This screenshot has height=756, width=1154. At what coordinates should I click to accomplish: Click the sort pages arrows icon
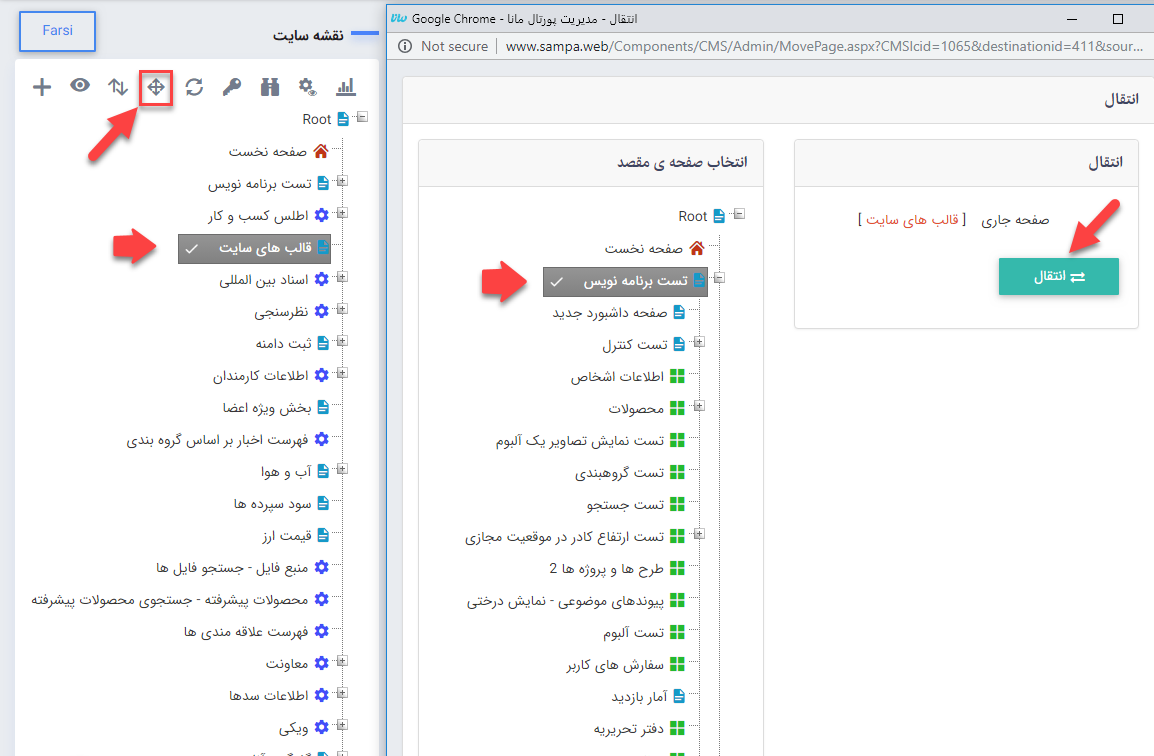pyautogui.click(x=118, y=87)
